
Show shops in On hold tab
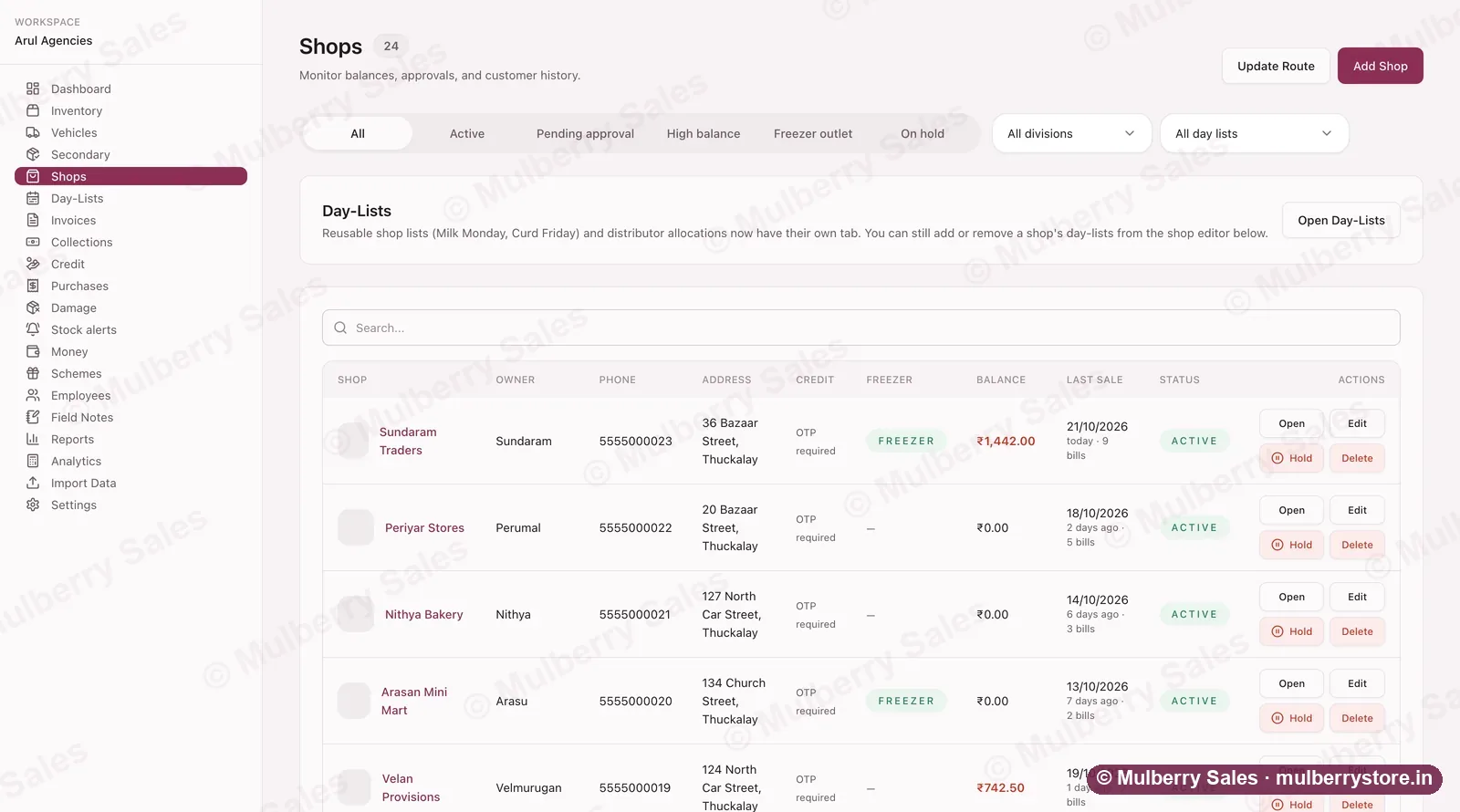coord(923,133)
